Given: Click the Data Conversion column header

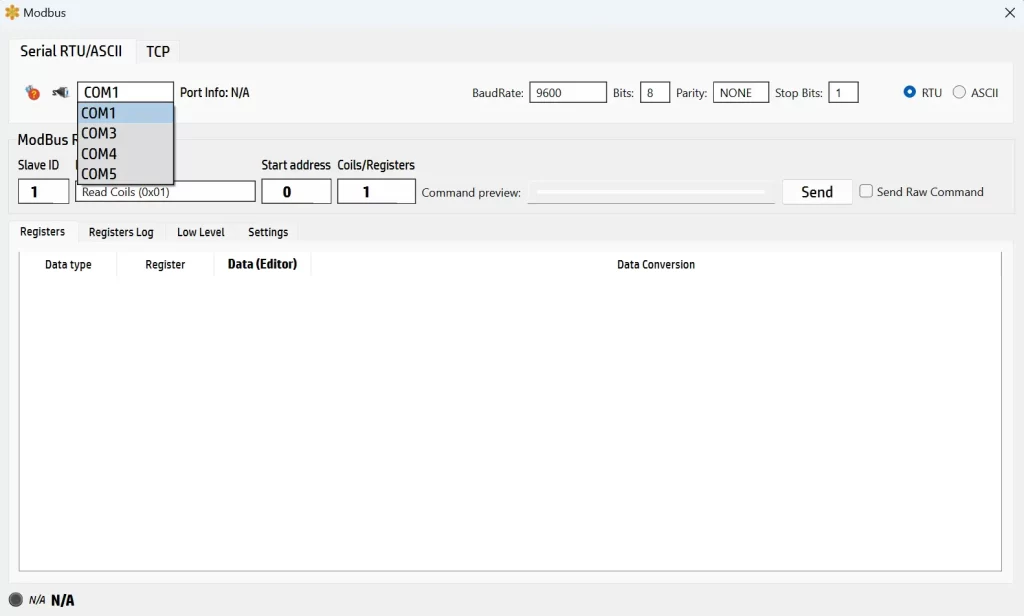Looking at the screenshot, I should [x=656, y=265].
